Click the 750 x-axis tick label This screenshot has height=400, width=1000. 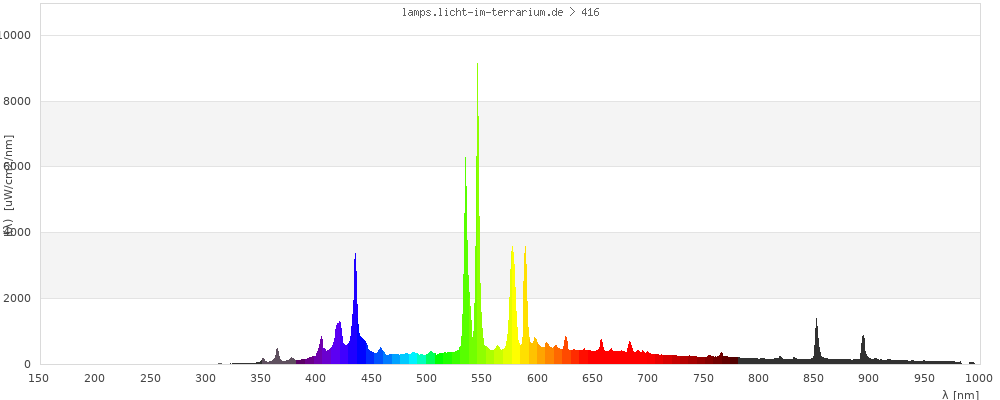tap(702, 377)
